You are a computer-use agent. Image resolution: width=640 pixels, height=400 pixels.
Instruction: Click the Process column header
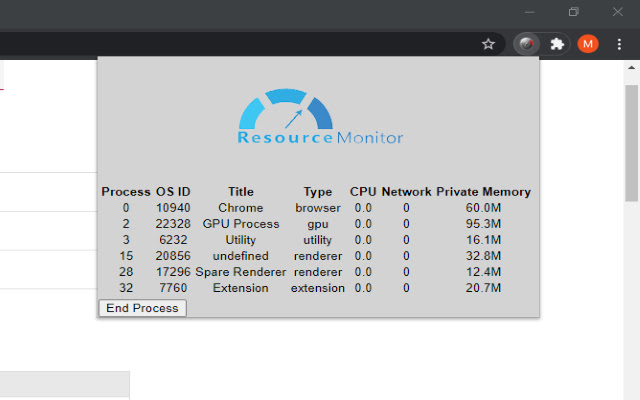[126, 192]
